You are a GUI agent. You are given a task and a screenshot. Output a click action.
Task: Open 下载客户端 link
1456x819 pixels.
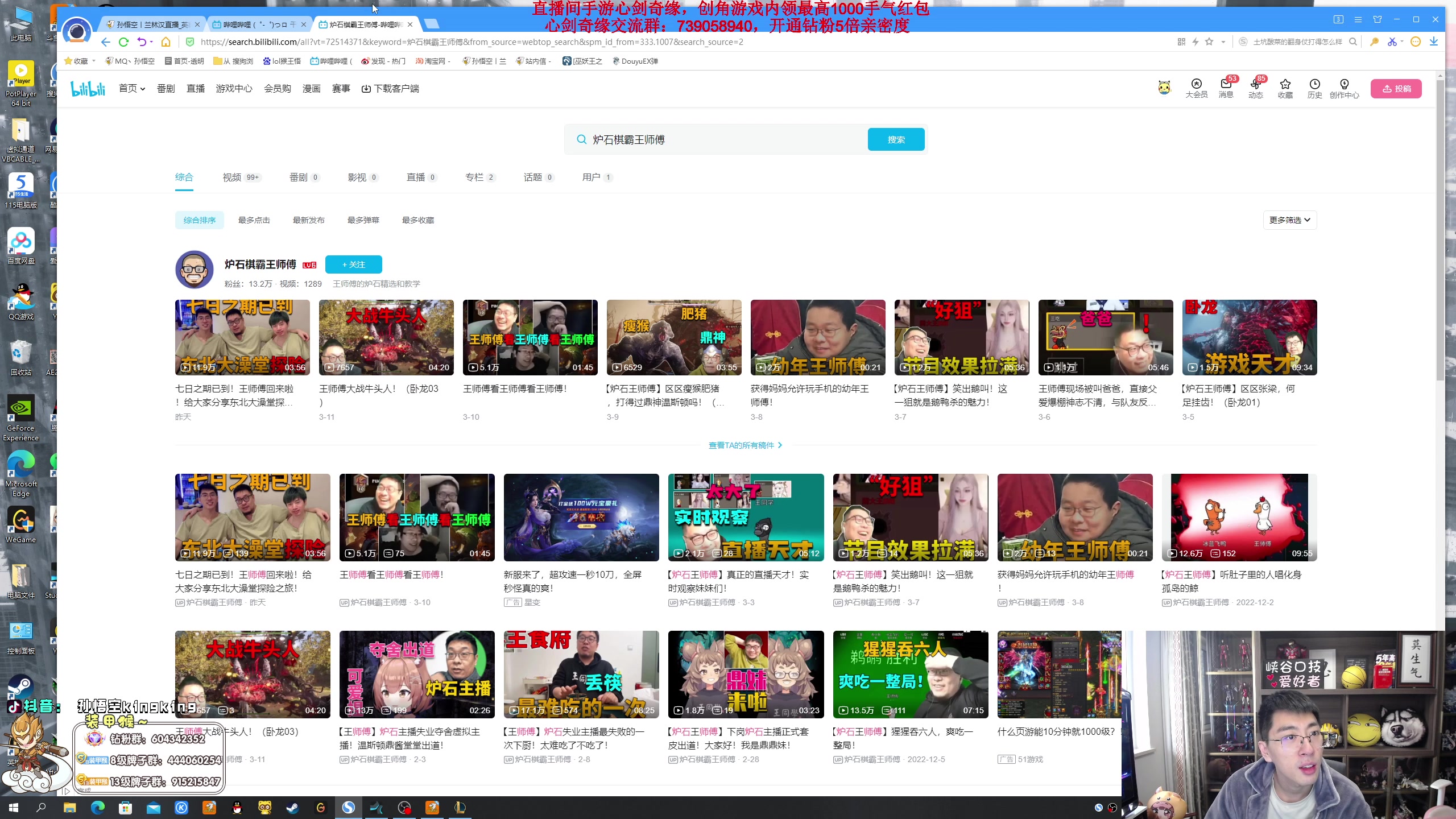click(x=390, y=89)
